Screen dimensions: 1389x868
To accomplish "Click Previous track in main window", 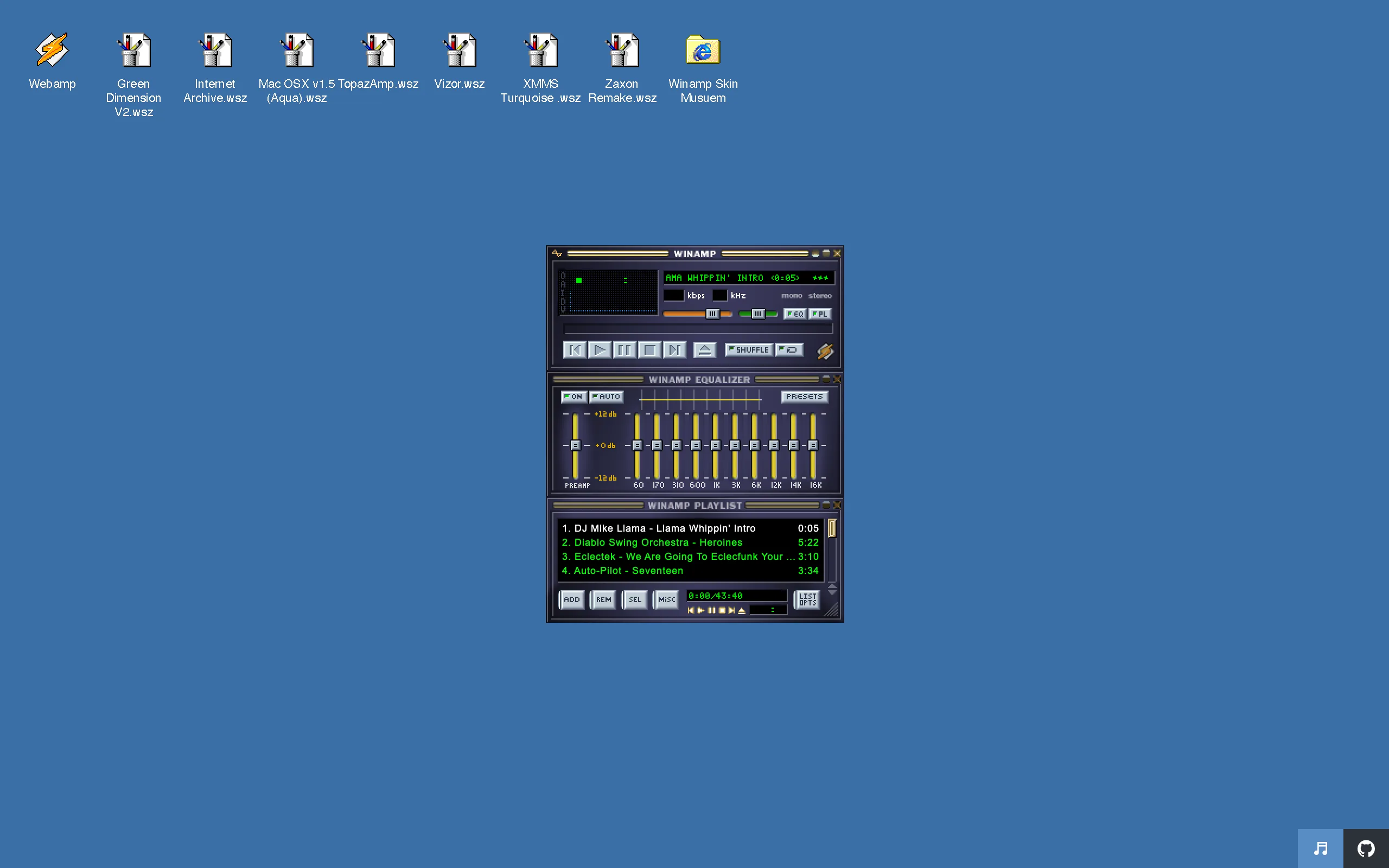I will pyautogui.click(x=575, y=349).
